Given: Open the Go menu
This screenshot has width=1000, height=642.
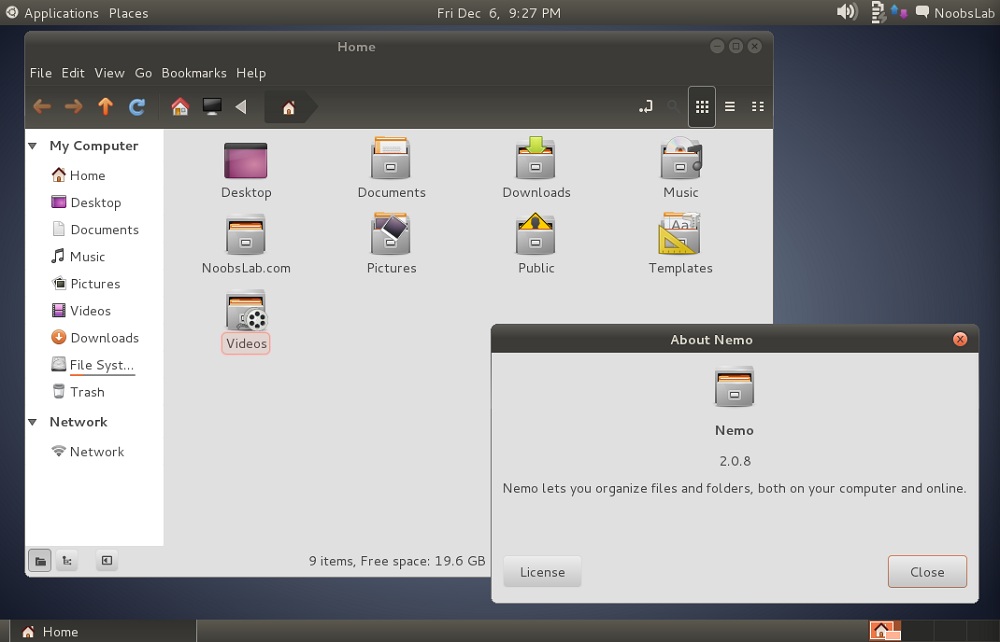Looking at the screenshot, I should point(143,73).
